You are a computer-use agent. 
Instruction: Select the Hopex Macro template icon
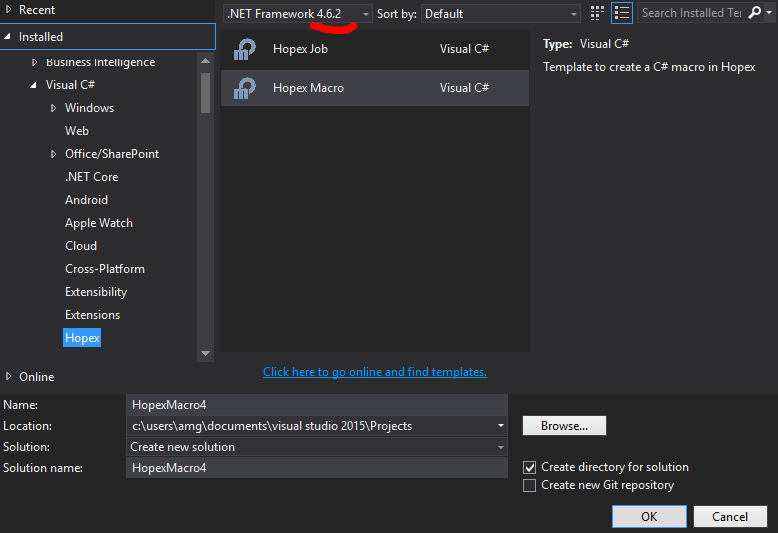pyautogui.click(x=245, y=88)
